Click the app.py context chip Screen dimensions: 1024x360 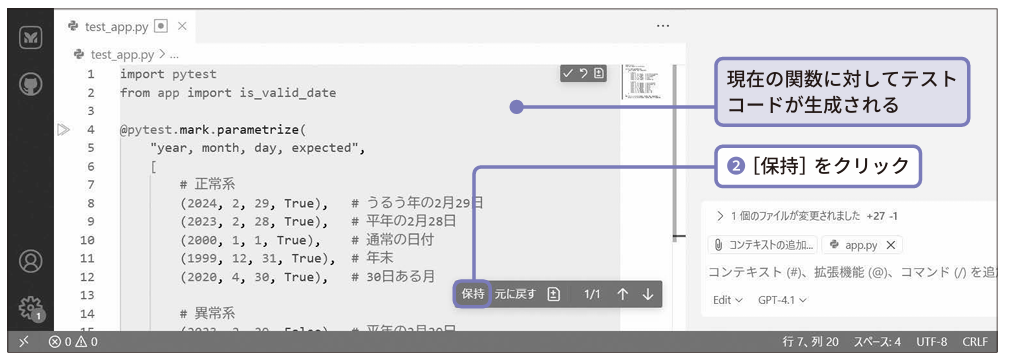click(x=862, y=245)
